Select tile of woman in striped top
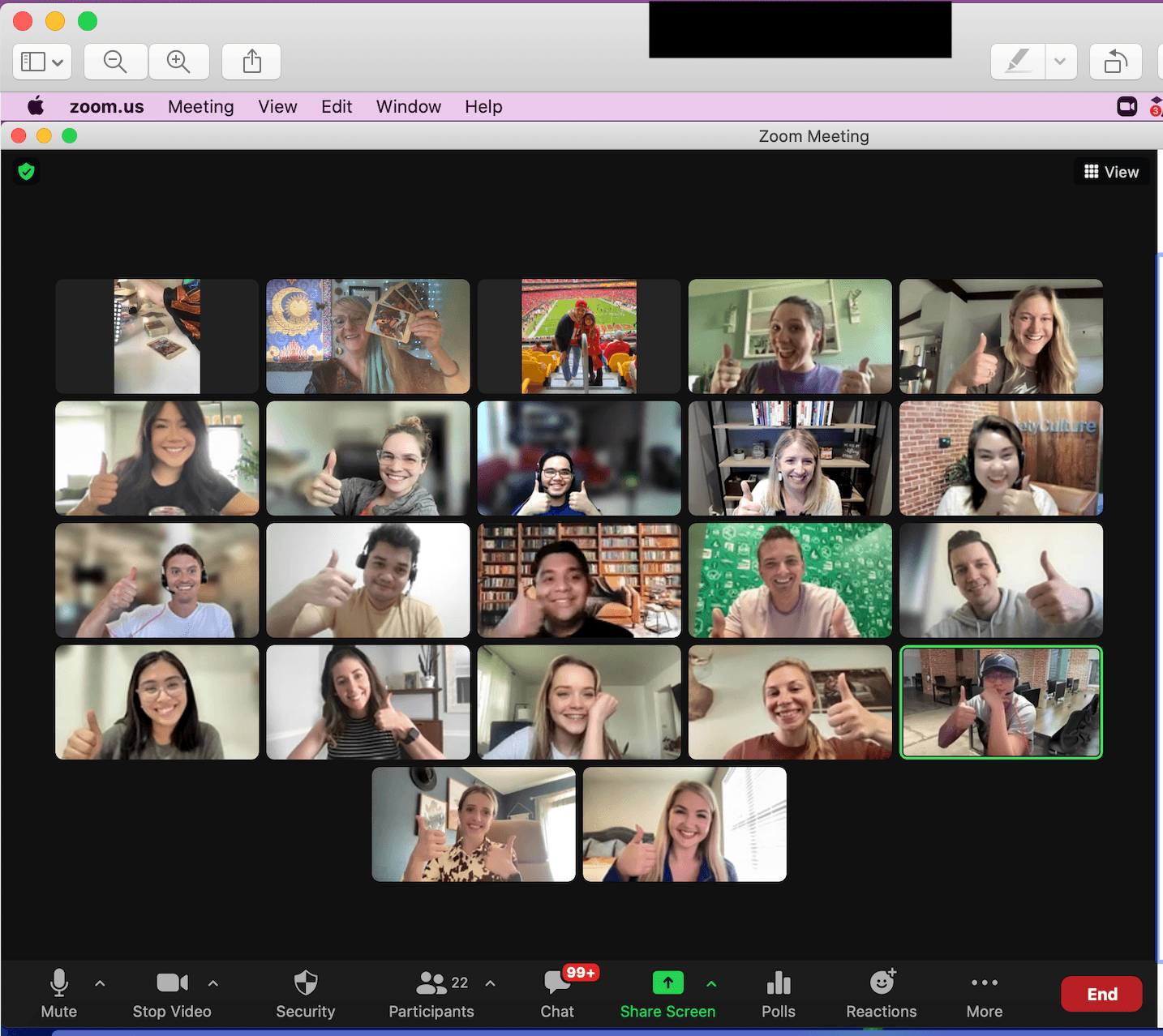The image size is (1163, 1036). pos(368,702)
